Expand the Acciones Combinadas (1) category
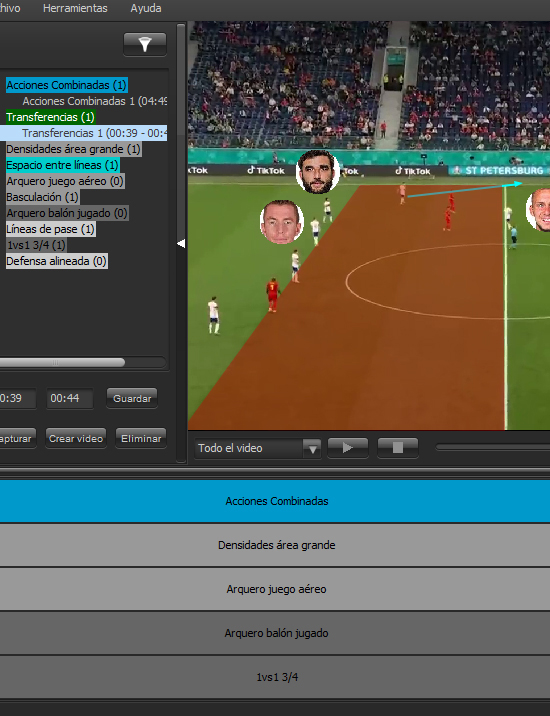The height and width of the screenshot is (716, 550). (x=67, y=85)
